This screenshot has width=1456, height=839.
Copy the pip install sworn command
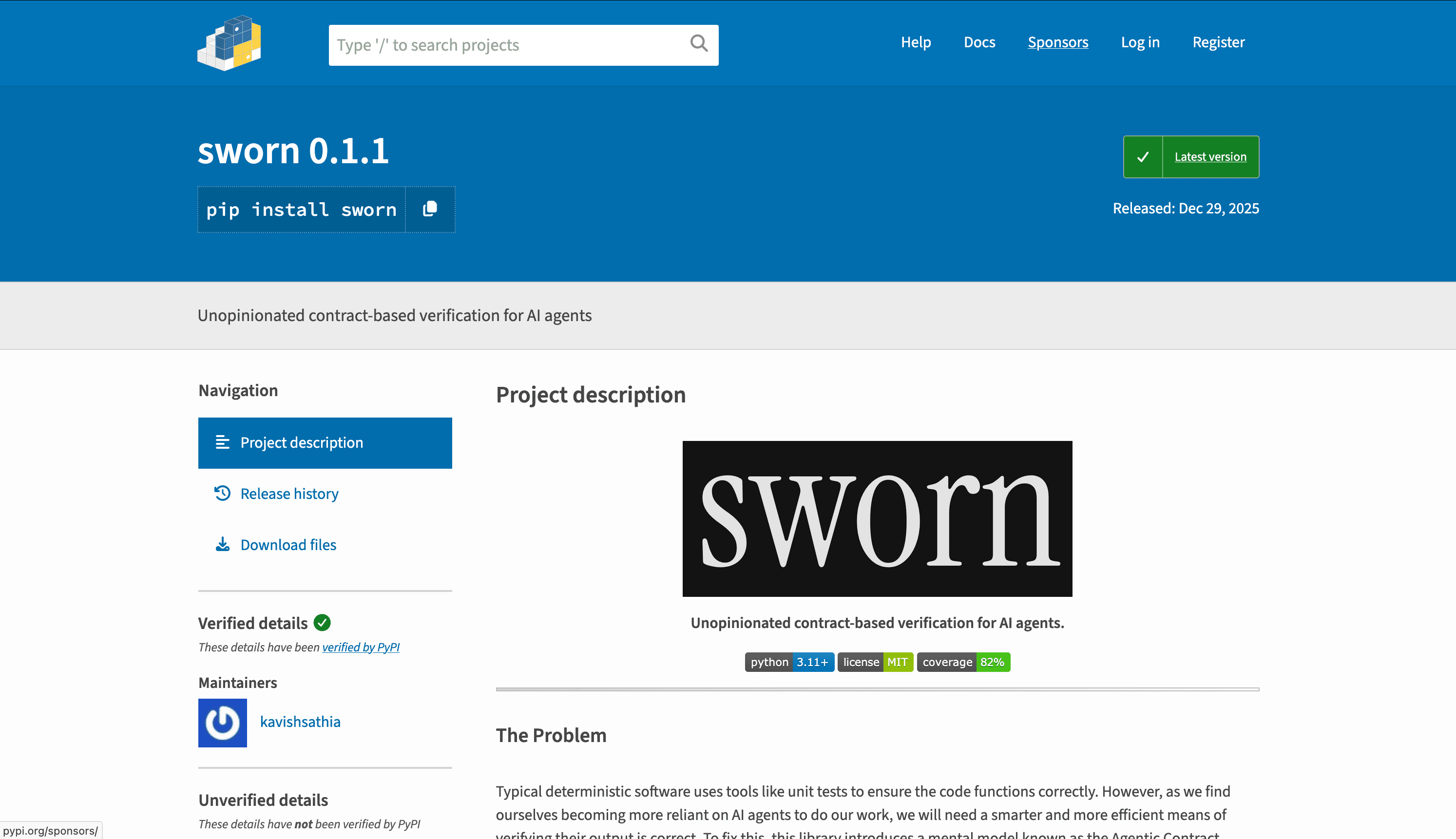tap(430, 209)
